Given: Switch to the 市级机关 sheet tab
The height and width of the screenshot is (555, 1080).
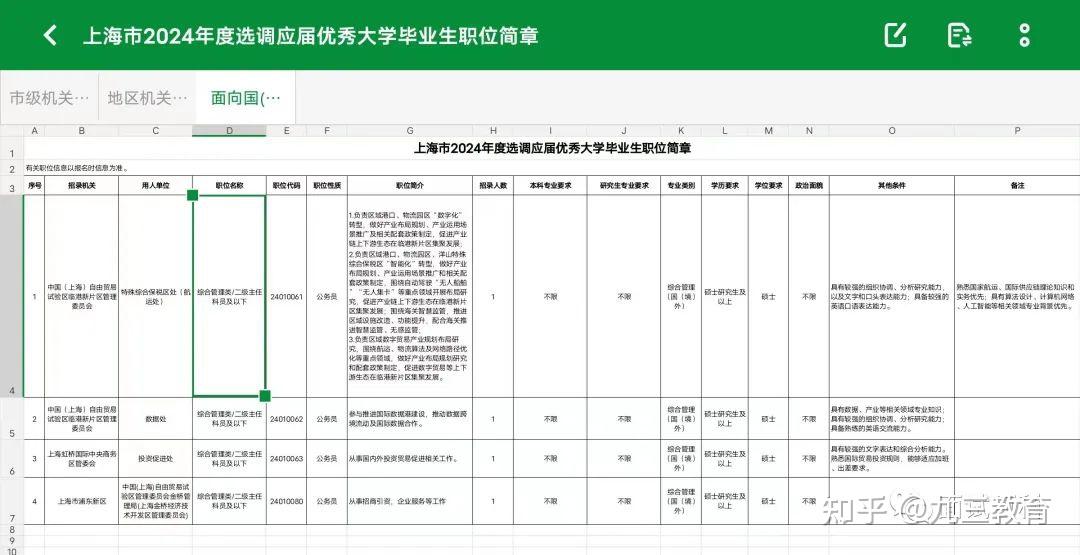Looking at the screenshot, I should tap(50, 98).
